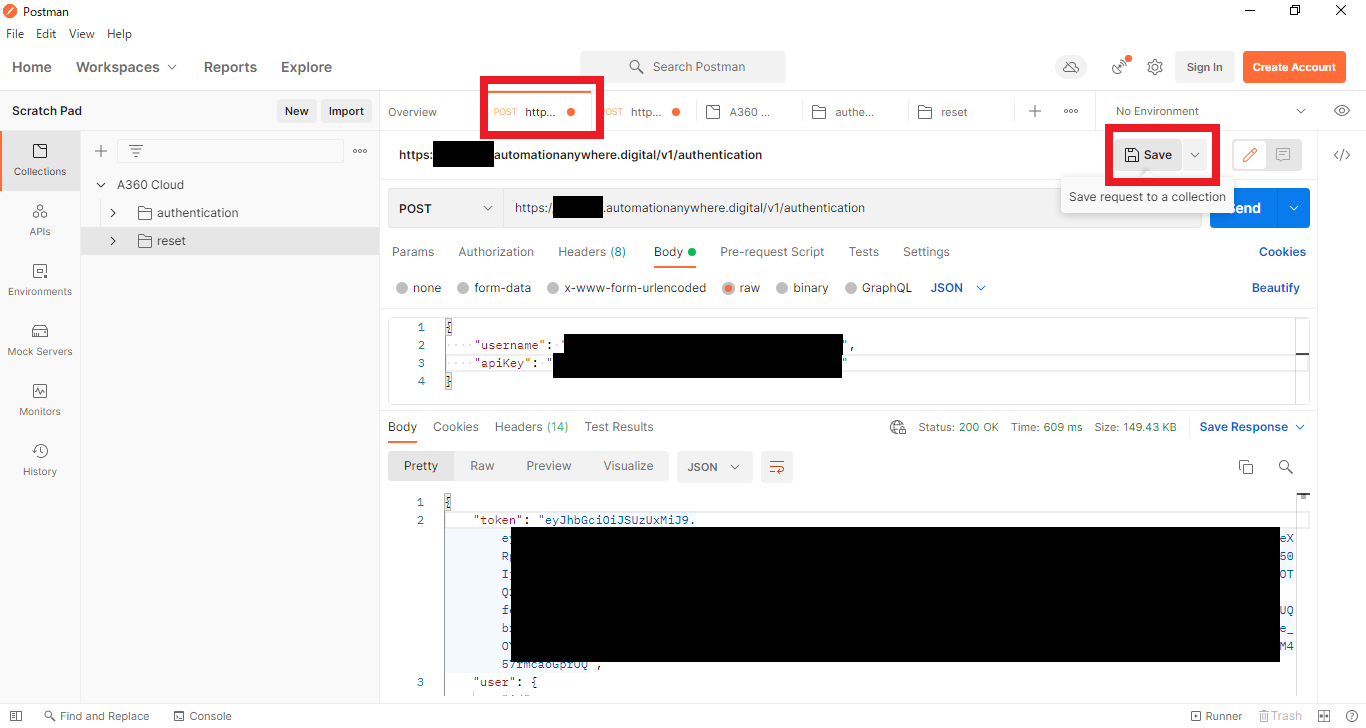Screen dimensions: 1366x728
Task: Click the New button in Scratch Pad
Action: pyautogui.click(x=296, y=111)
